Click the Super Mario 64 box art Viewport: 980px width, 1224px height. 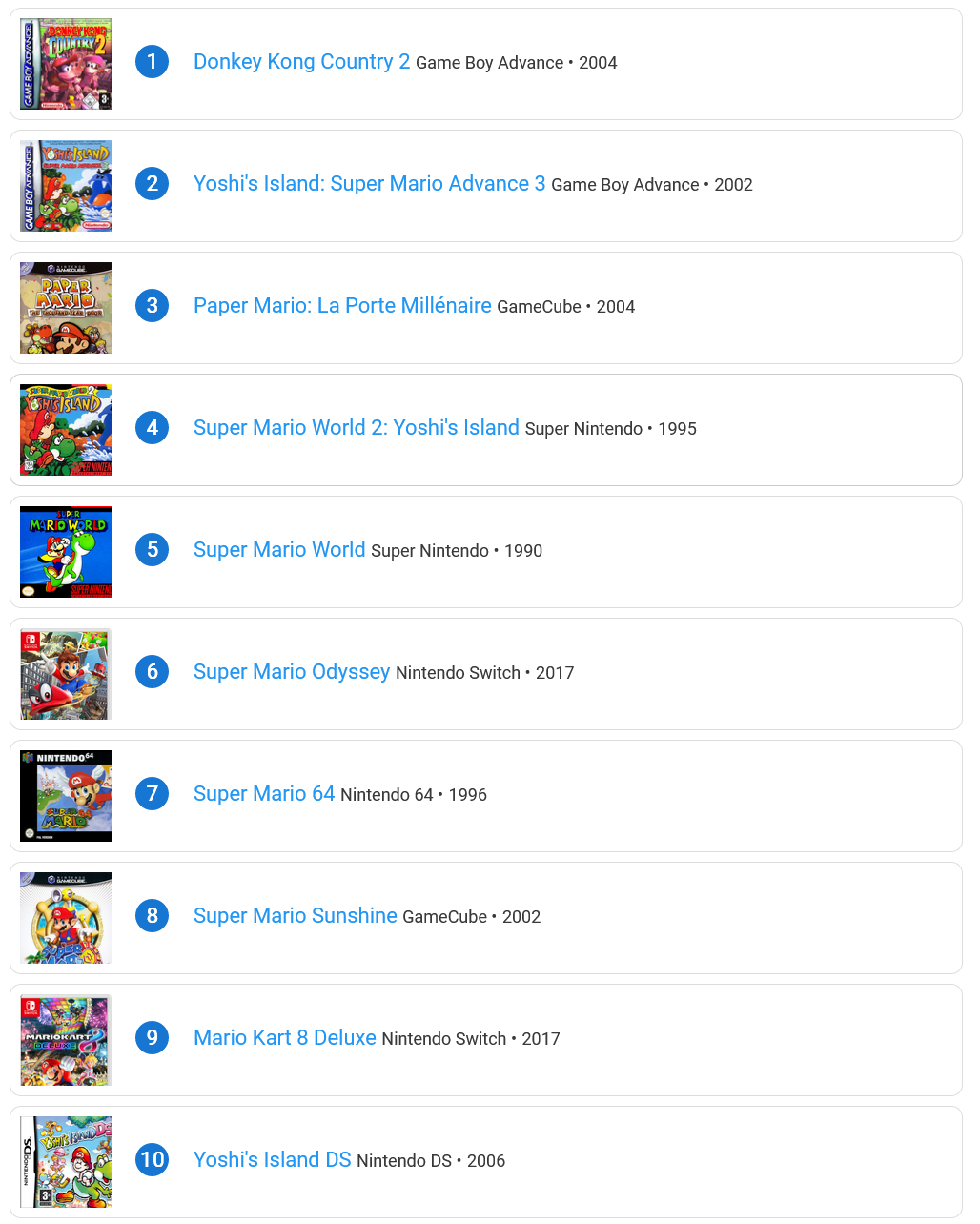[66, 796]
